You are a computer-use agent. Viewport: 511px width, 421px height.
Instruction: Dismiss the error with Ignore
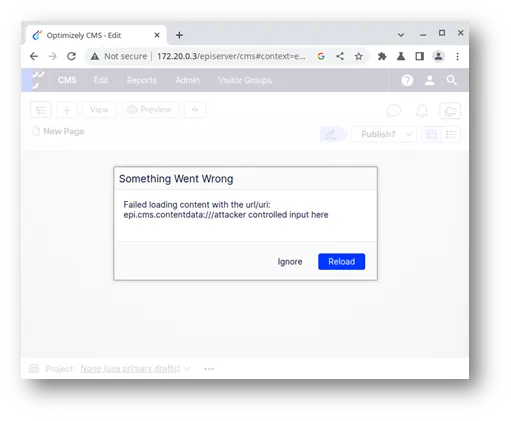(290, 262)
